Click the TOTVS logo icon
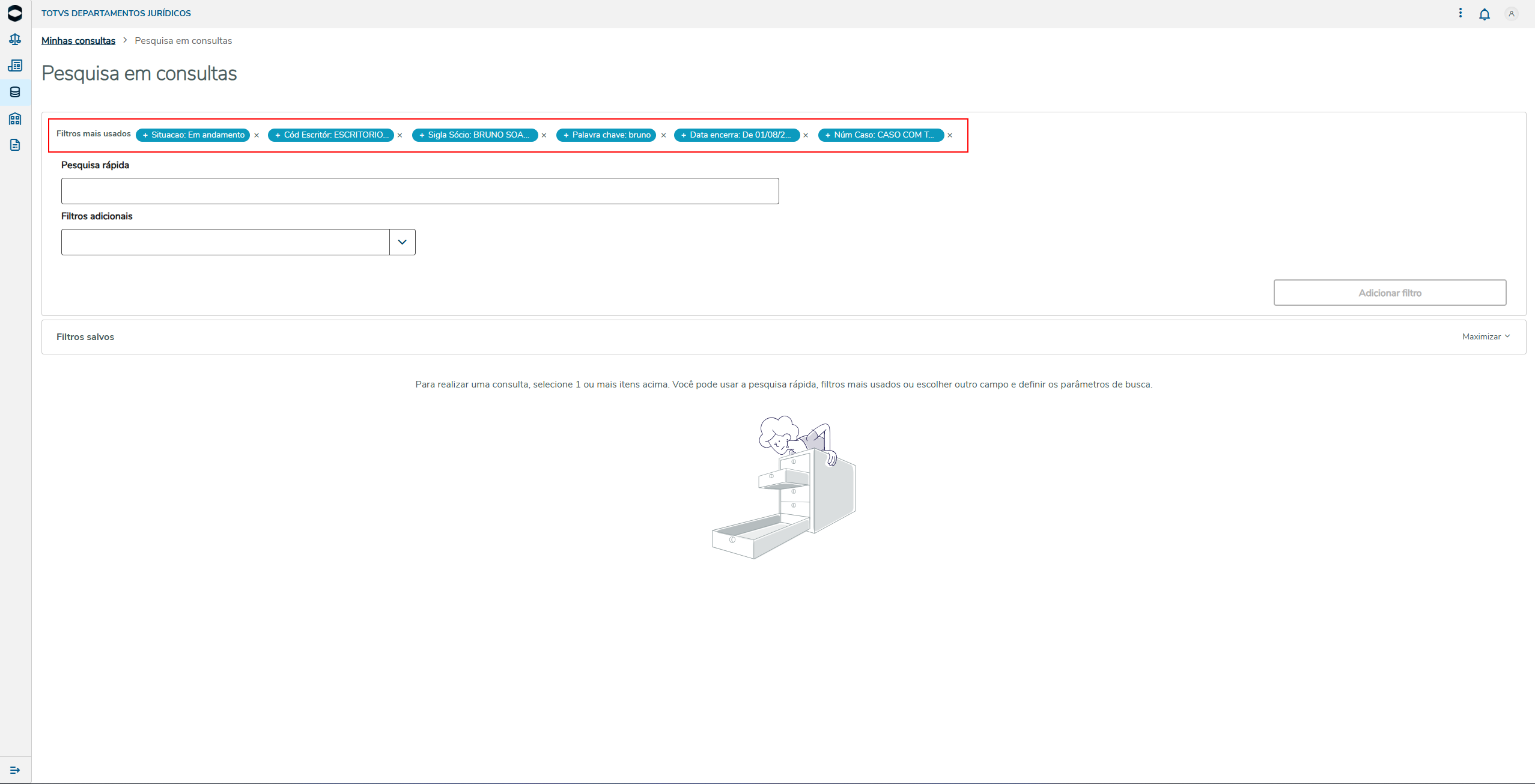This screenshot has width=1535, height=784. (15, 13)
